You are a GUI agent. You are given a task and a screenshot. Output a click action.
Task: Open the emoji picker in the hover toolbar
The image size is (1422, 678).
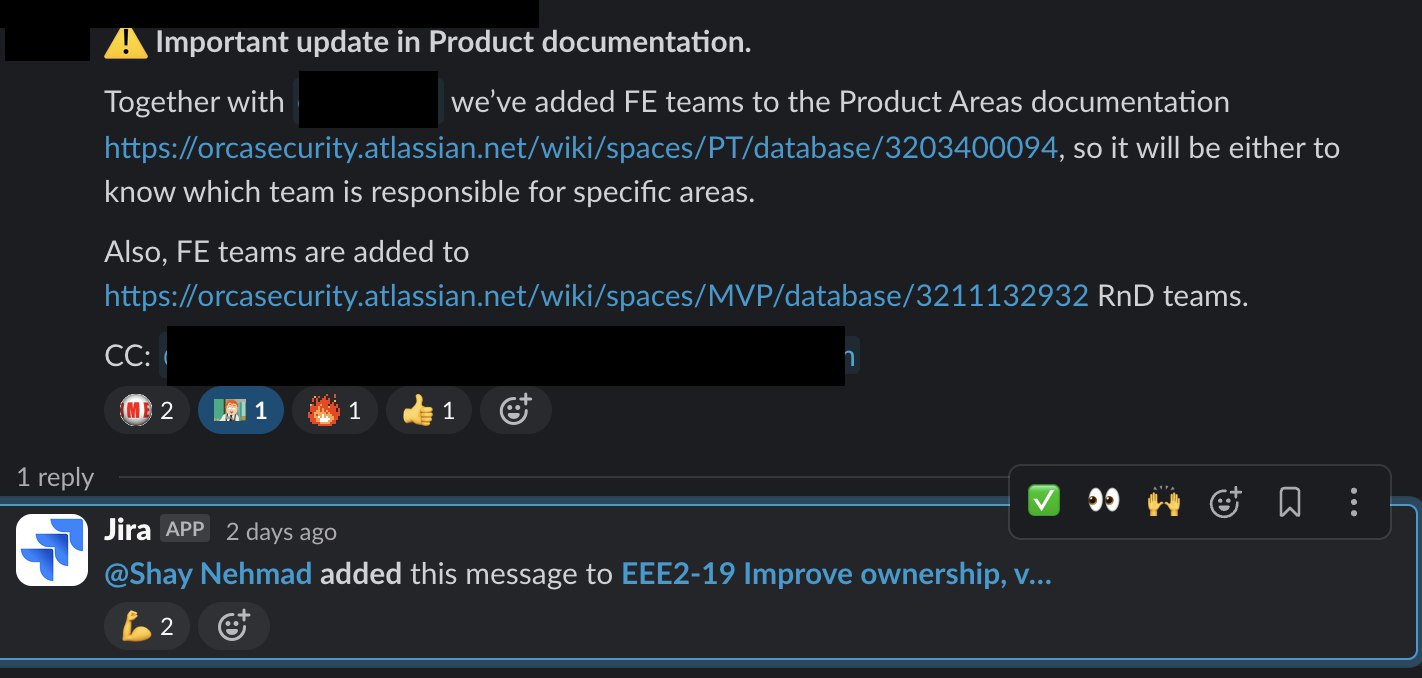1225,501
